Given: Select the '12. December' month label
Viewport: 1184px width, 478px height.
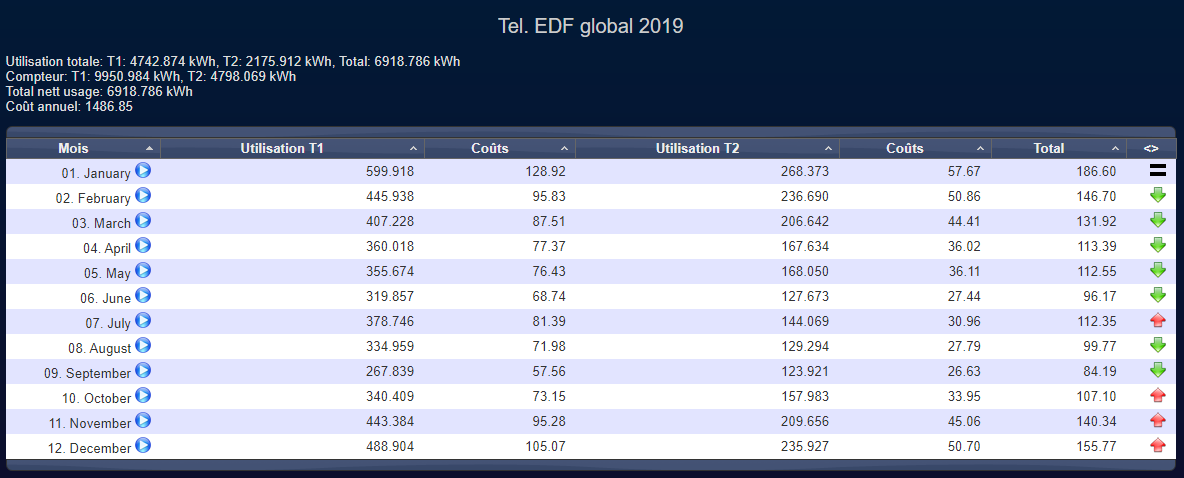Looking at the screenshot, I should tap(89, 448).
